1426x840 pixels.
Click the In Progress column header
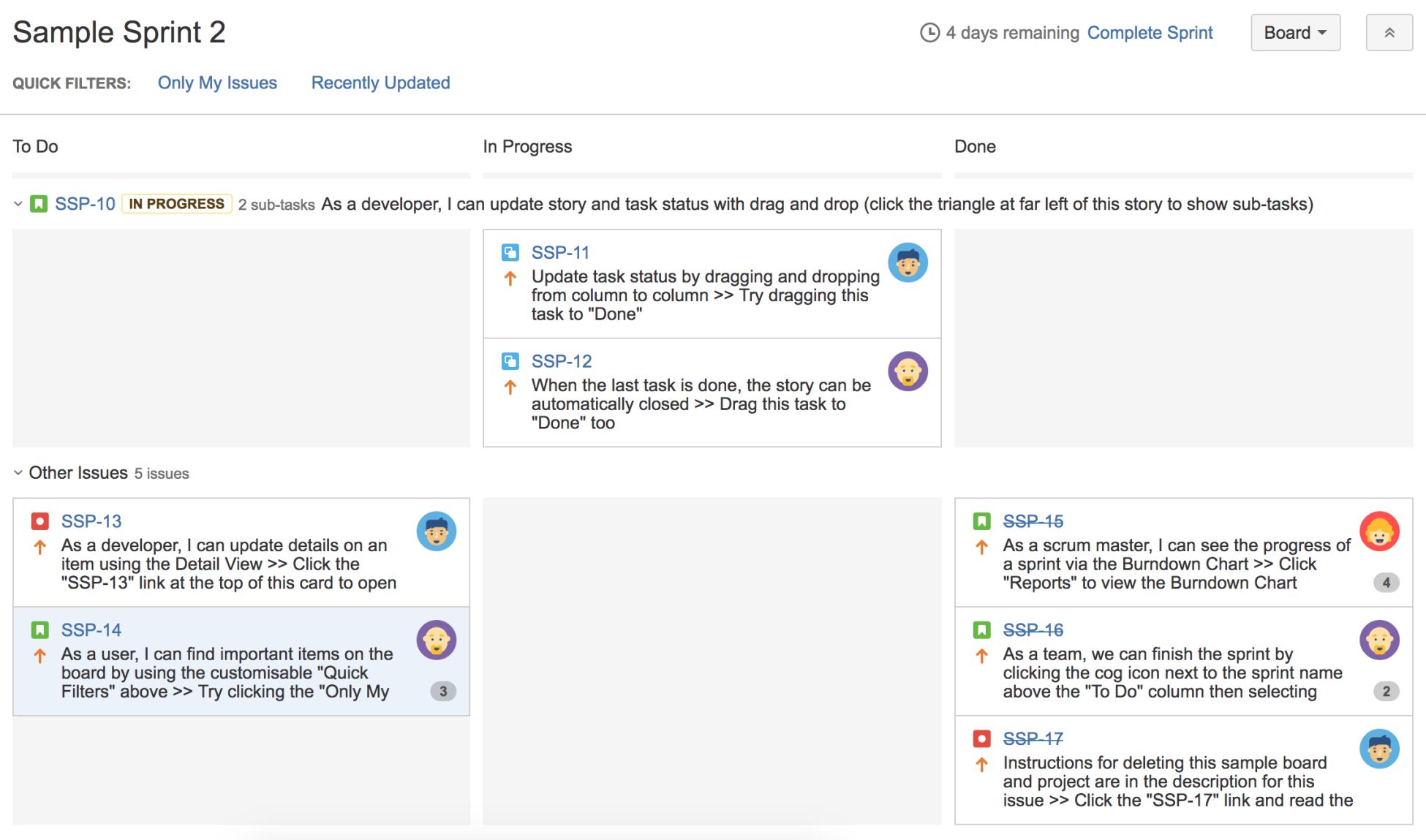click(527, 146)
